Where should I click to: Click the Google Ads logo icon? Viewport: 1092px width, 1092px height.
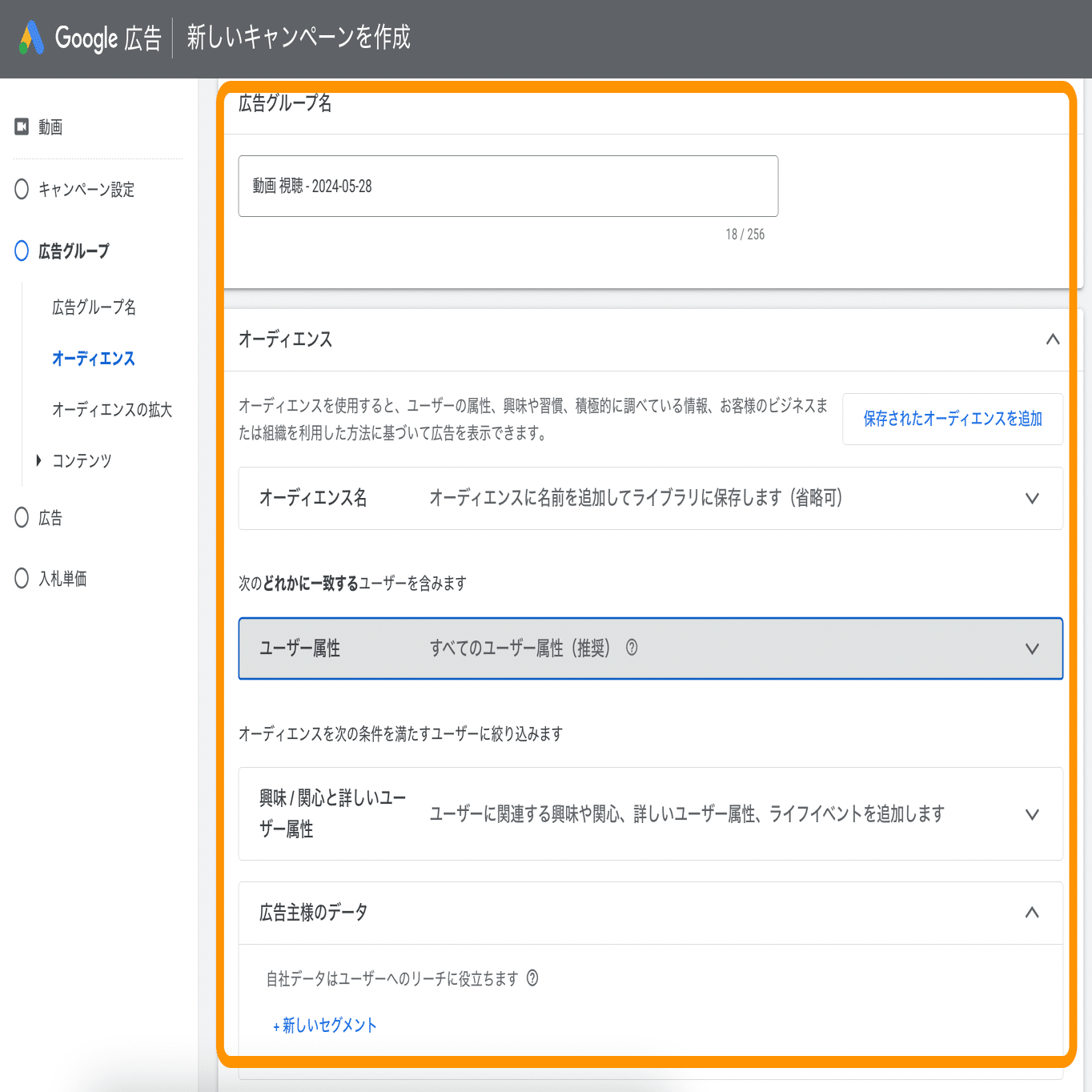(31, 38)
